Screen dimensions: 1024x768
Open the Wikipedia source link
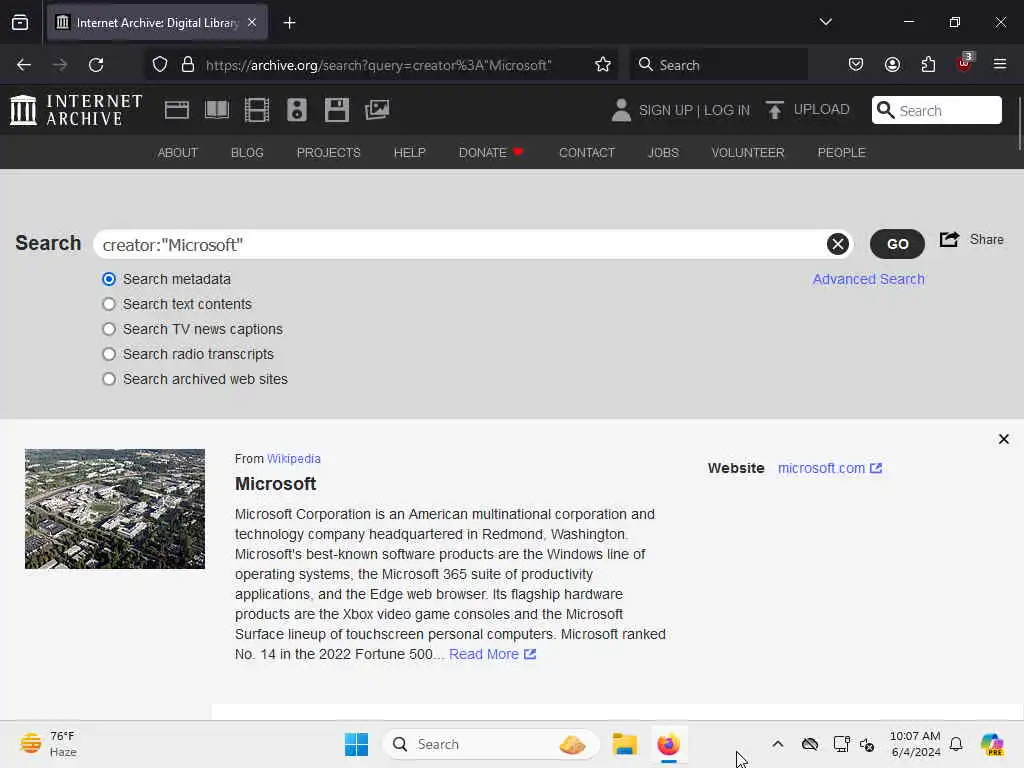293,458
